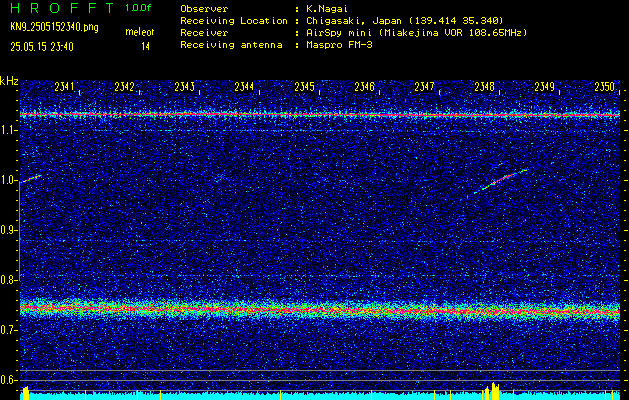Click the kHz axis unit label
This screenshot has width=629, height=400.
click(9, 82)
